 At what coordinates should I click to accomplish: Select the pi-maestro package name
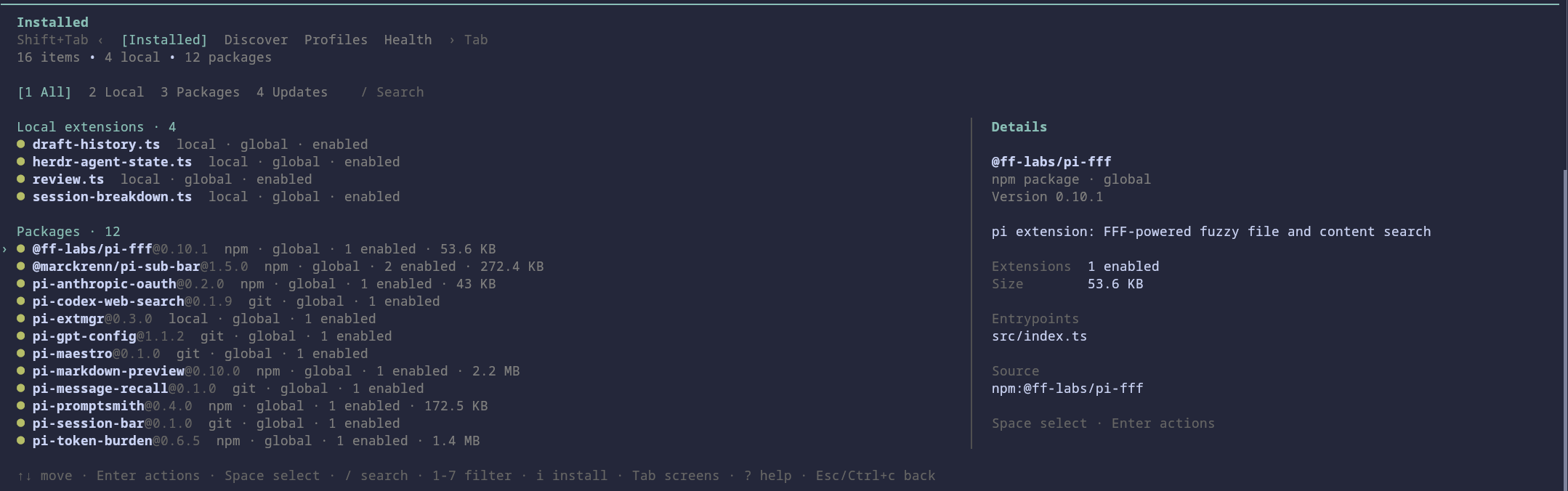72,354
